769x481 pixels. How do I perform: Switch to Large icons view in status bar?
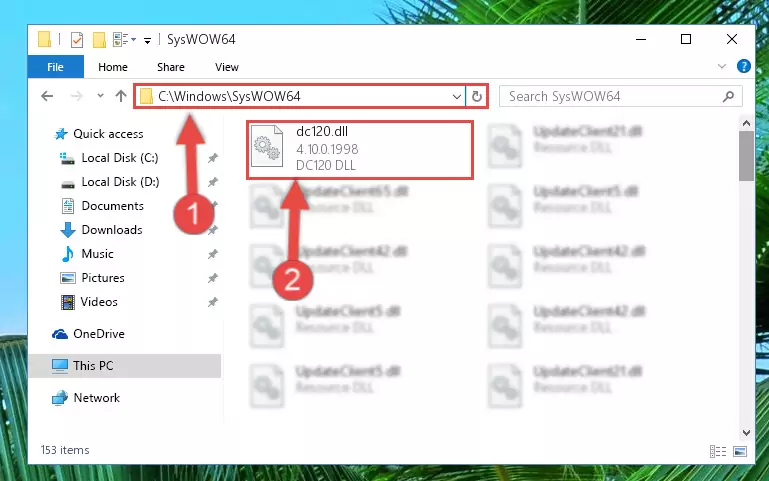click(x=740, y=451)
